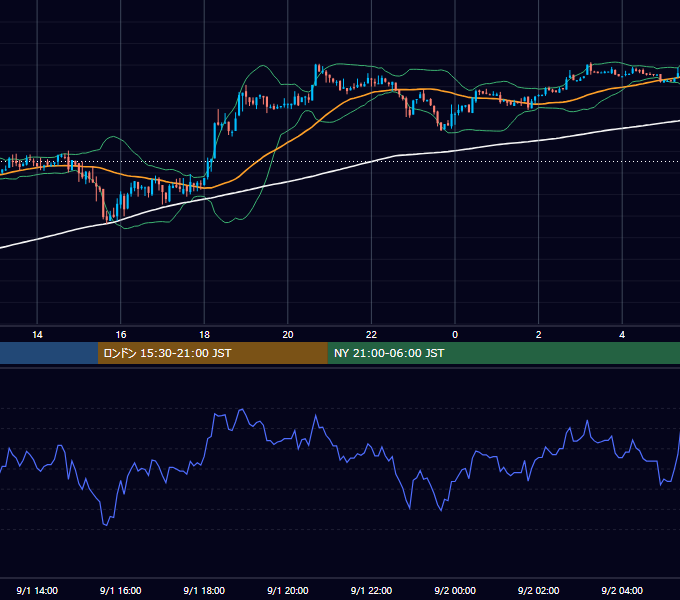Click the 9/2 00:00 date label
The image size is (680, 600).
455,590
